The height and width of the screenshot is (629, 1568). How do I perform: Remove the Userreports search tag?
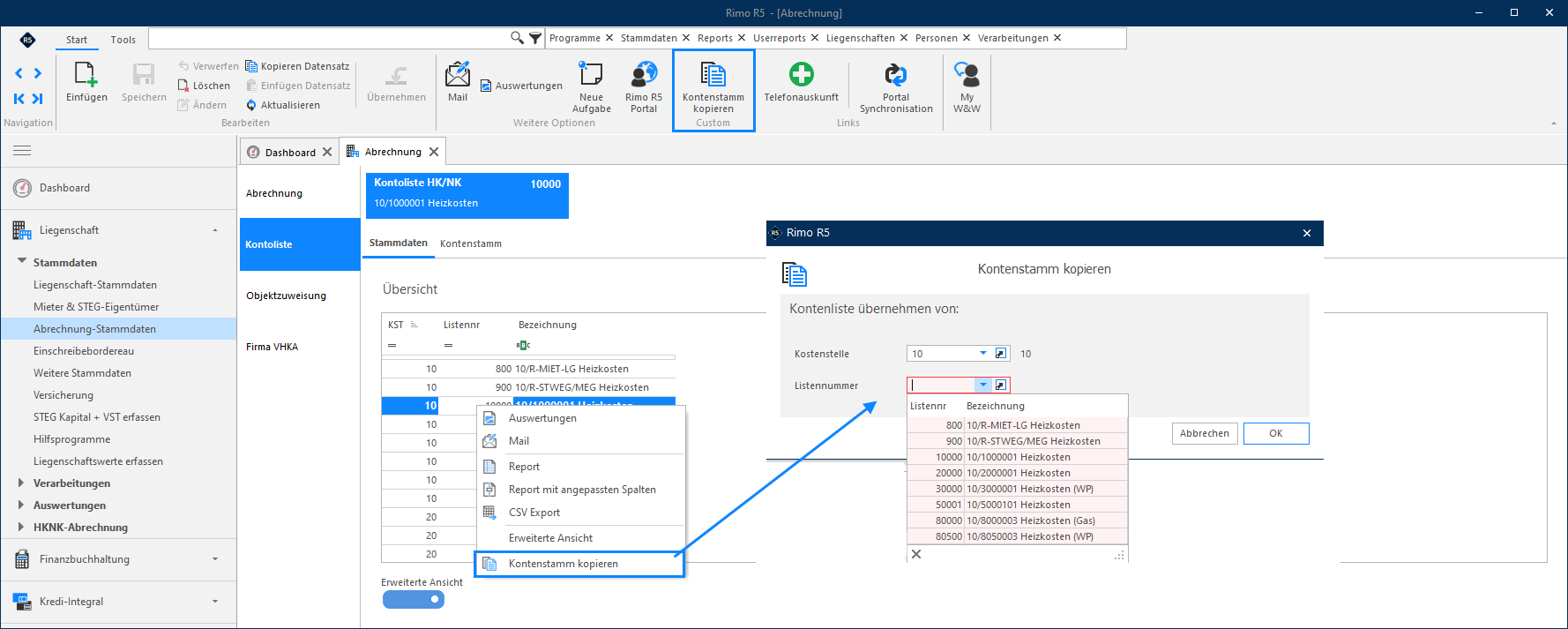point(815,38)
